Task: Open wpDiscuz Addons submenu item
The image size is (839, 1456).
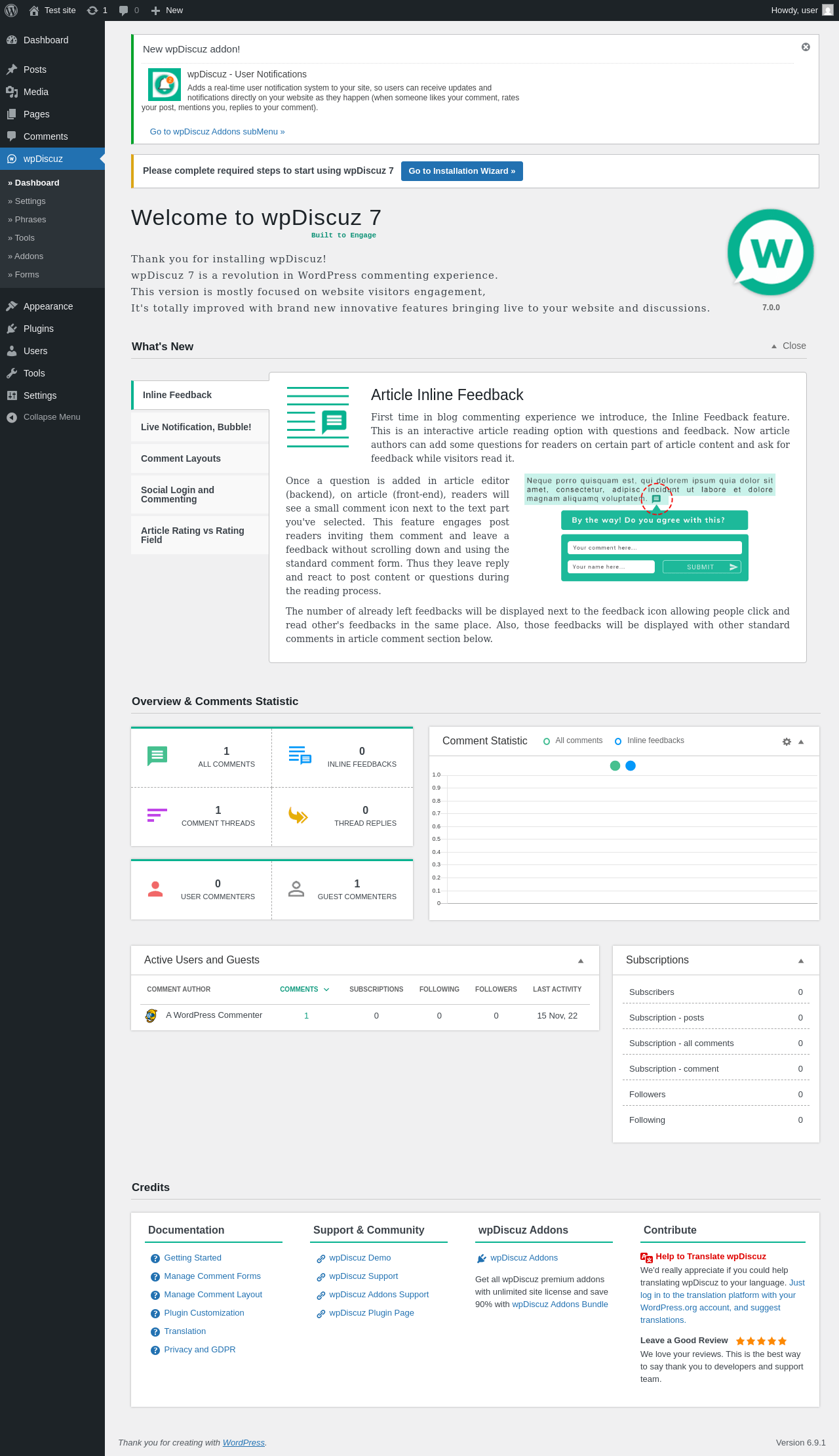Action: pyautogui.click(x=52, y=256)
